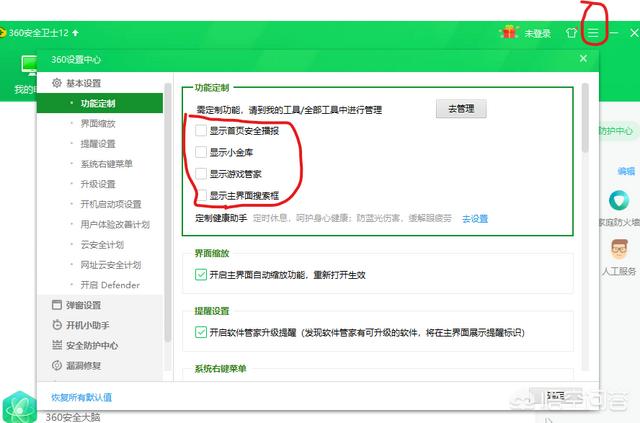Click the 去管理 button
The image size is (640, 423).
(461, 109)
